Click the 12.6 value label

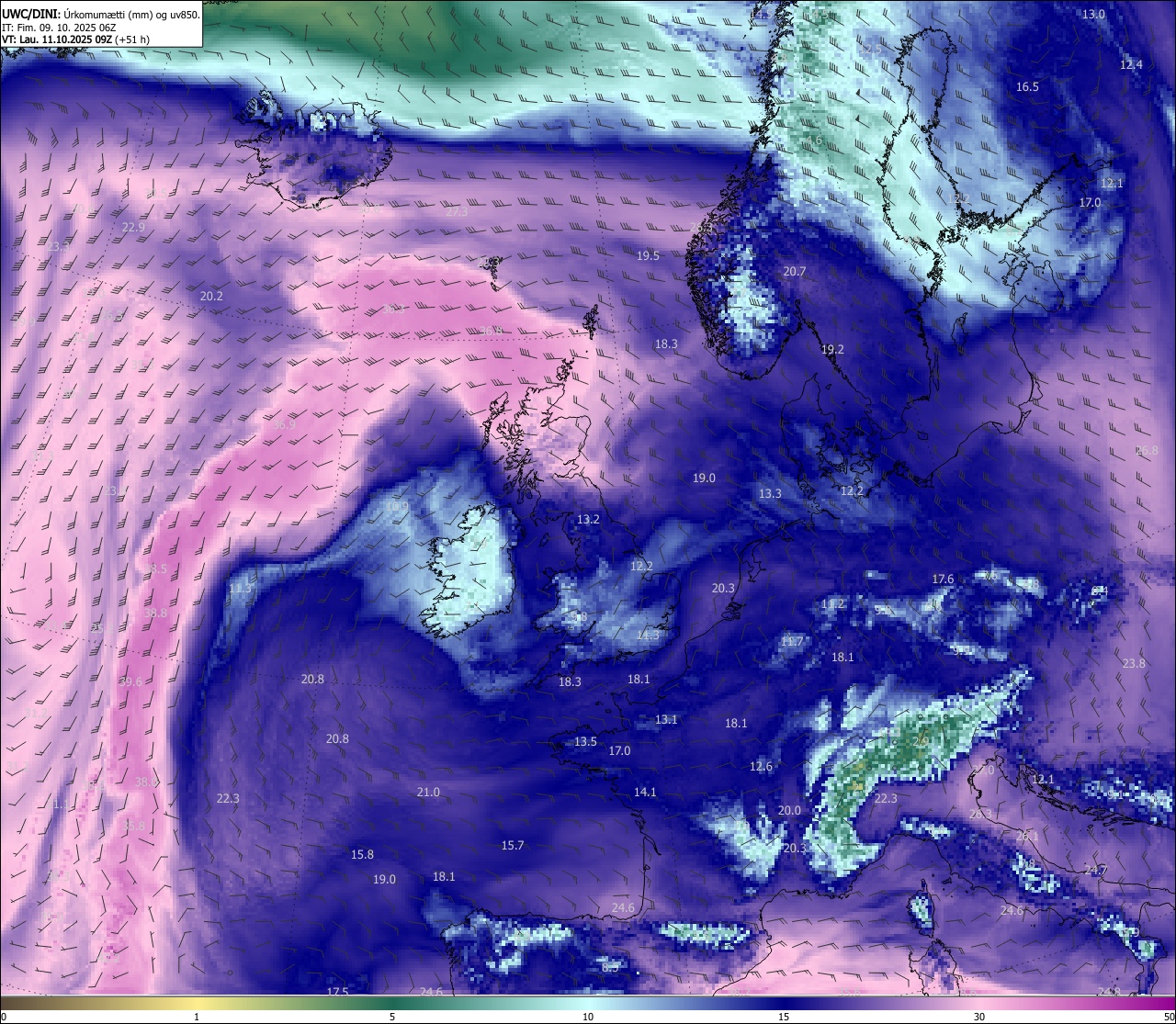tap(761, 766)
